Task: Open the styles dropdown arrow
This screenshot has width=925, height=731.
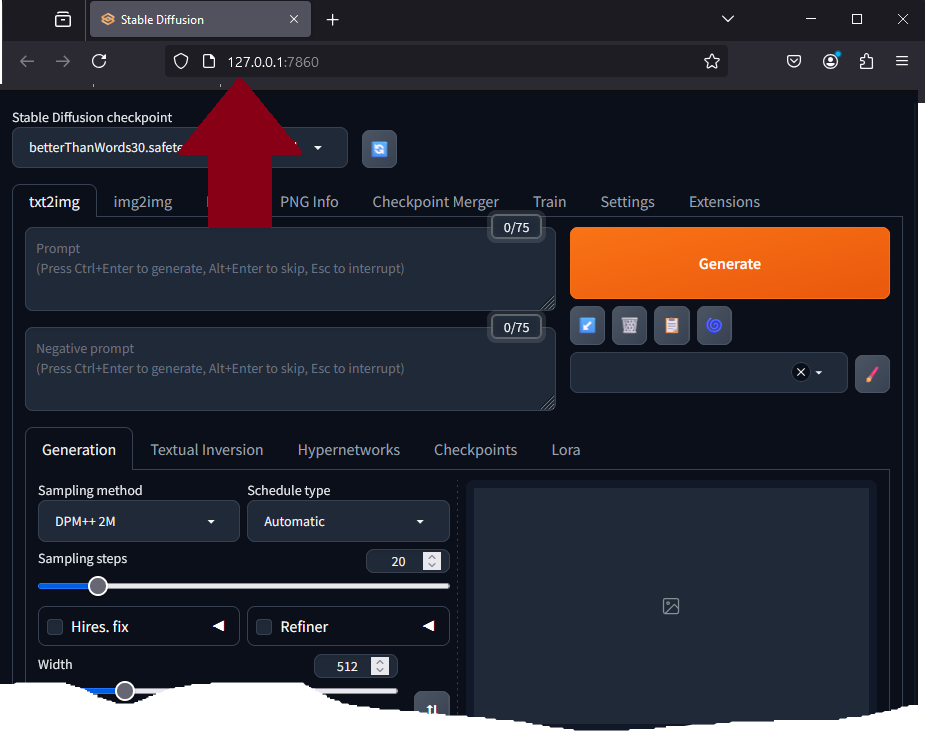Action: point(819,373)
